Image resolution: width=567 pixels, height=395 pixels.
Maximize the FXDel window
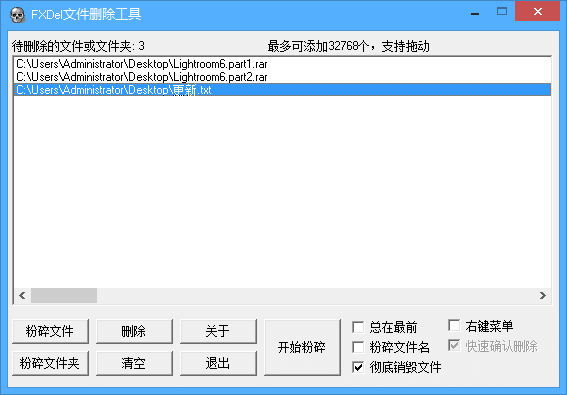click(502, 11)
